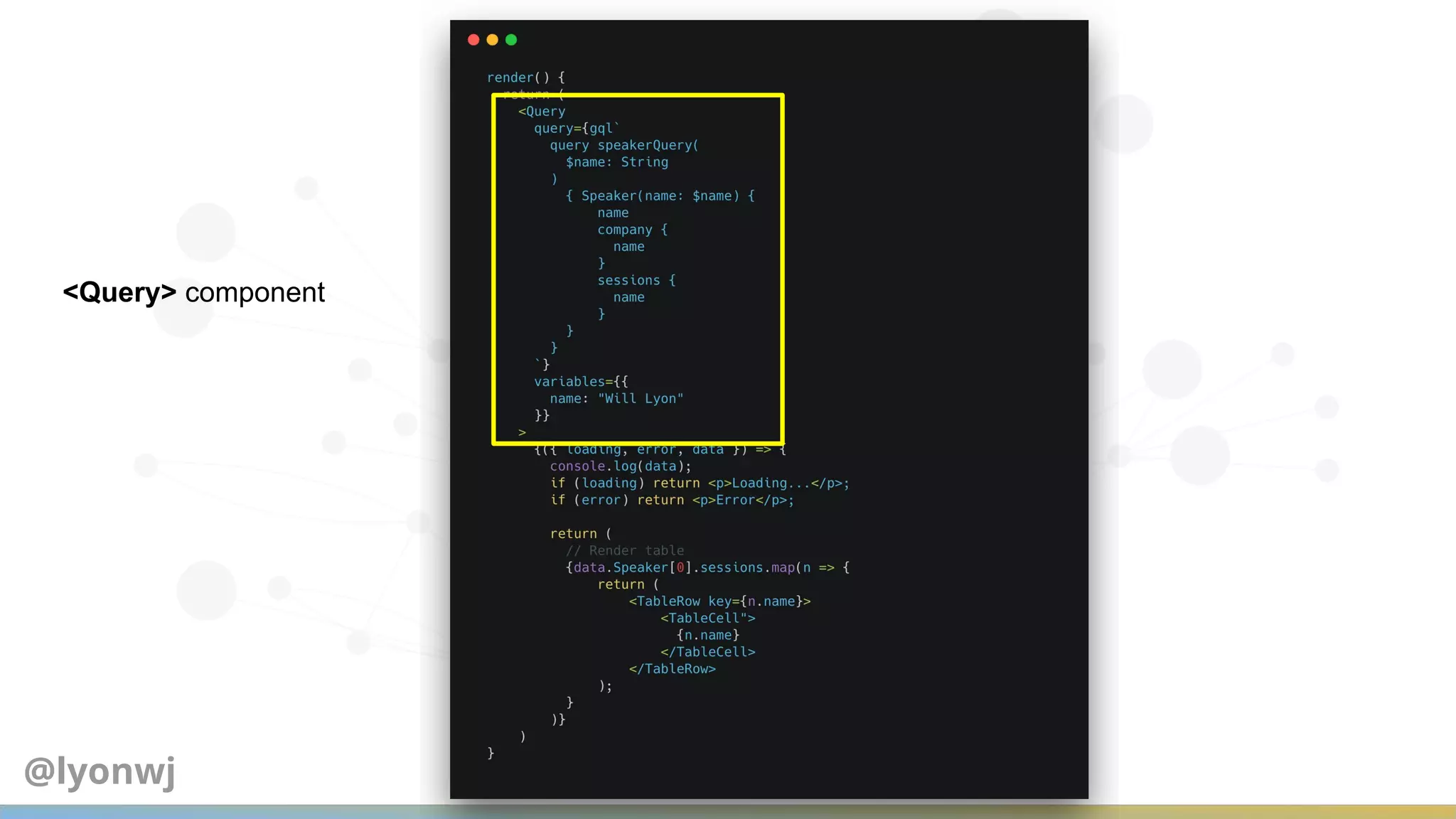Click the '{n.name}' expression line
Image resolution: width=1456 pixels, height=819 pixels.
coord(708,636)
